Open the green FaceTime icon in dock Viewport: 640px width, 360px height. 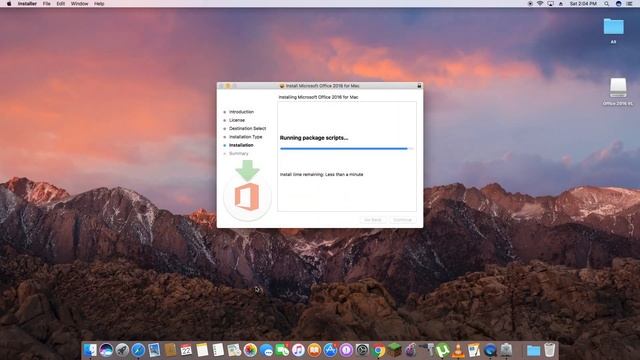point(282,350)
